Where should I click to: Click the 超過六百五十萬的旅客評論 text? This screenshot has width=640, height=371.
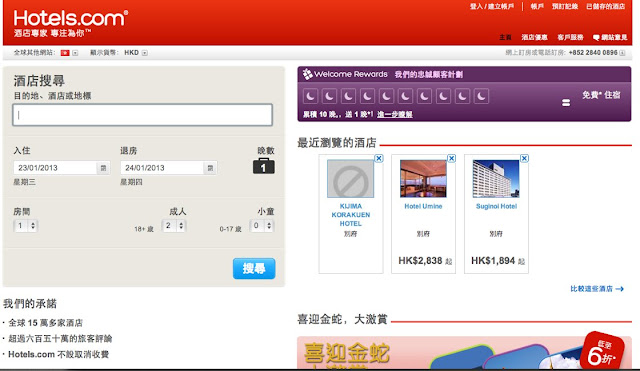pos(60,339)
